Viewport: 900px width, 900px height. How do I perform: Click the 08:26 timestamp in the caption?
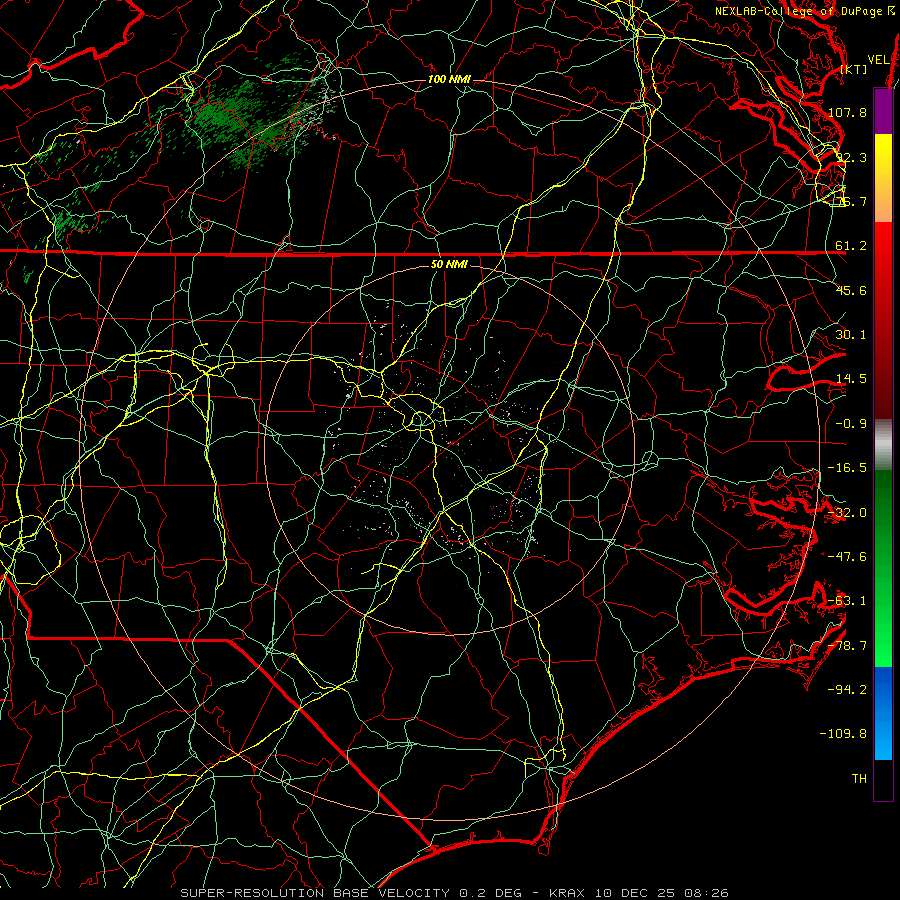click(x=709, y=893)
